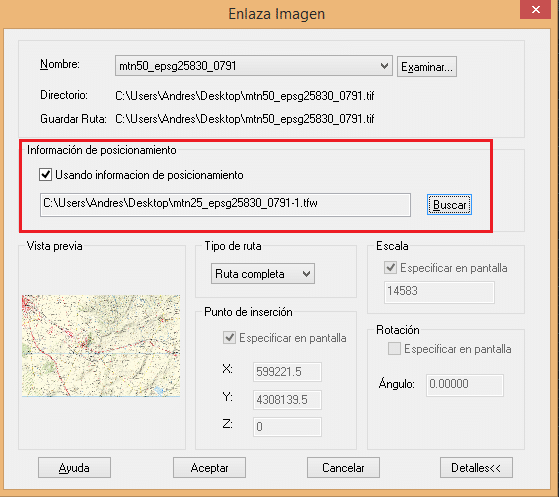Toggle Rotación Especificar en pantalla checkbox
This screenshot has height=497, width=559.
(x=394, y=349)
